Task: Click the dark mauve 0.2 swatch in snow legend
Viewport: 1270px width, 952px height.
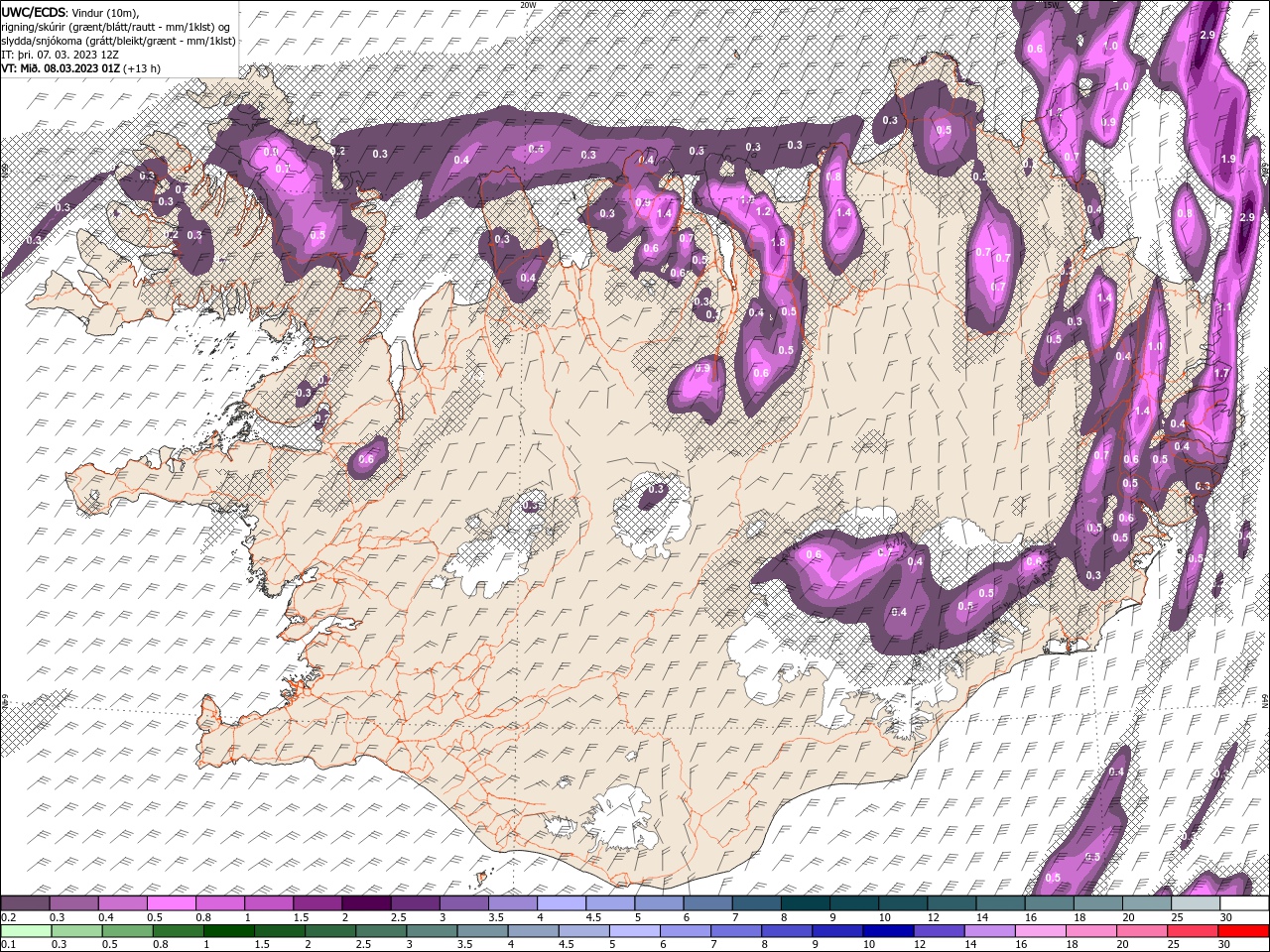Action: (25, 903)
